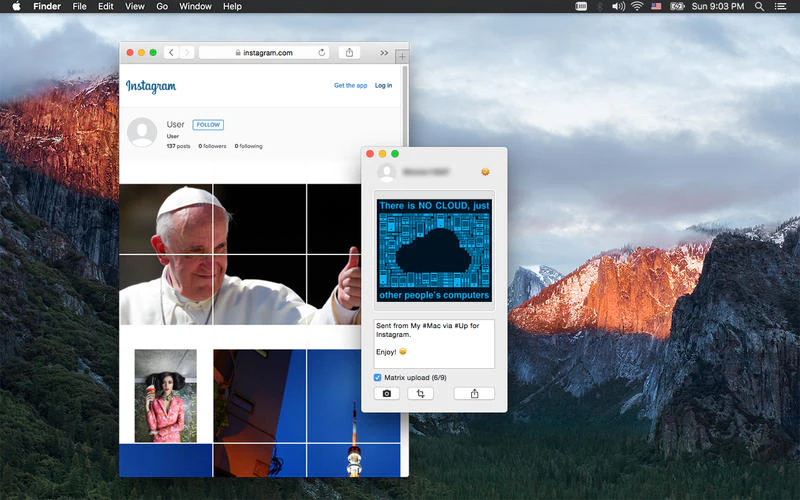The height and width of the screenshot is (500, 800).
Task: Click the emoji icon in uploader header
Action: coord(485,171)
